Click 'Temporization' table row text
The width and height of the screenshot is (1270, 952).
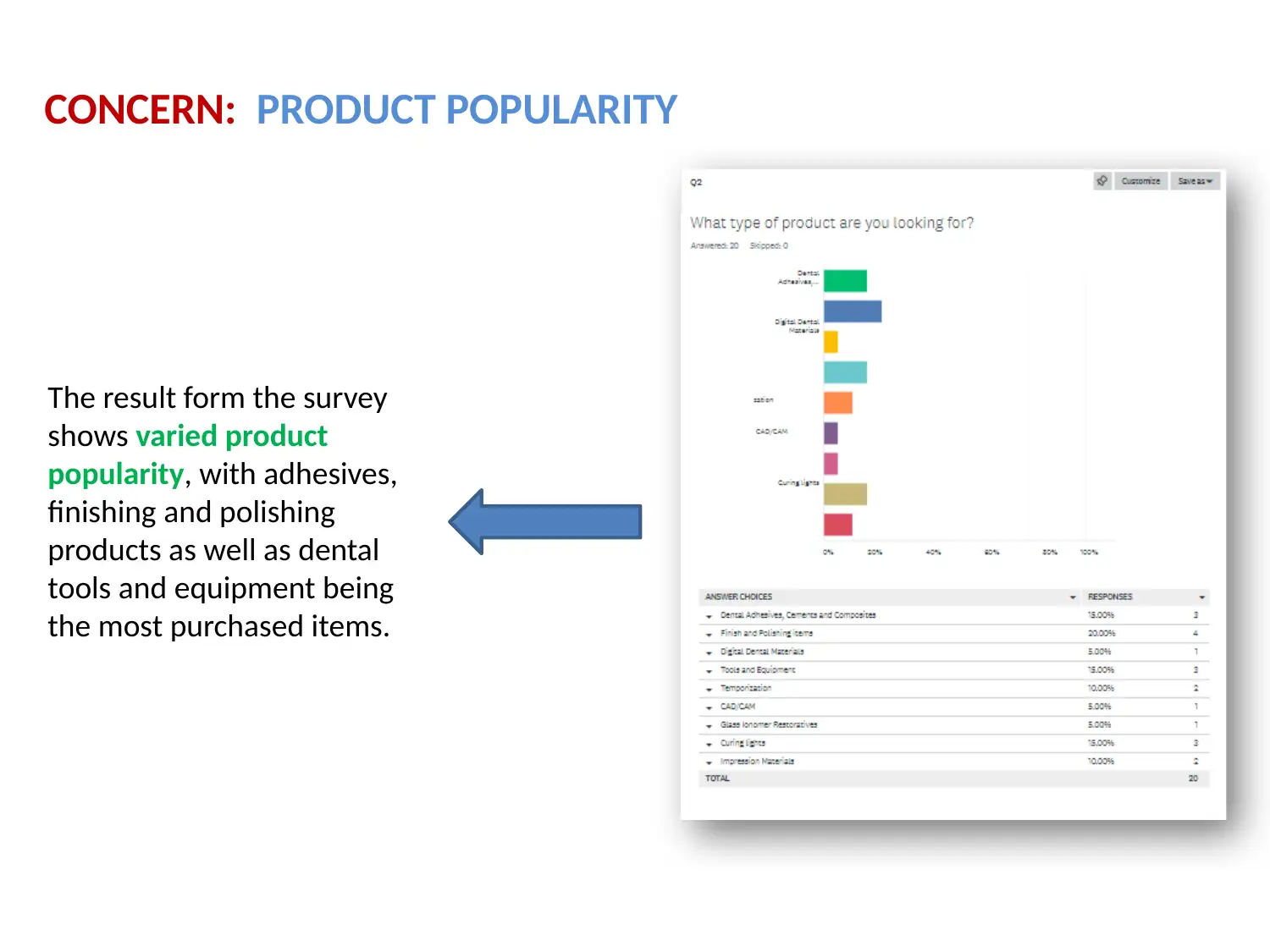coord(746,689)
